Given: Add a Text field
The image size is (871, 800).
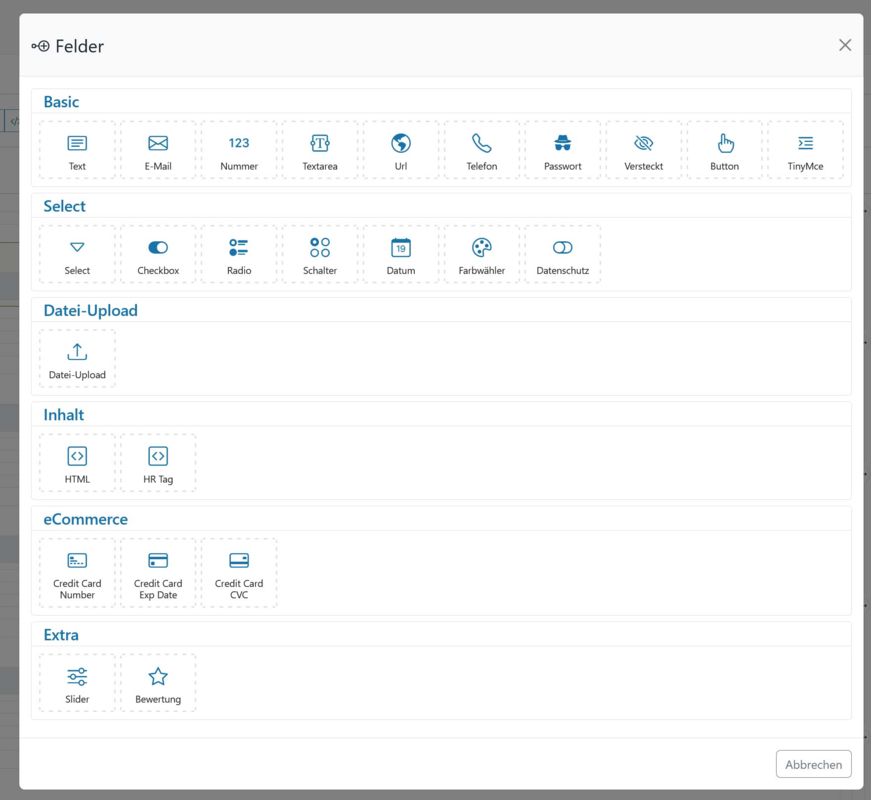Looking at the screenshot, I should tap(77, 150).
